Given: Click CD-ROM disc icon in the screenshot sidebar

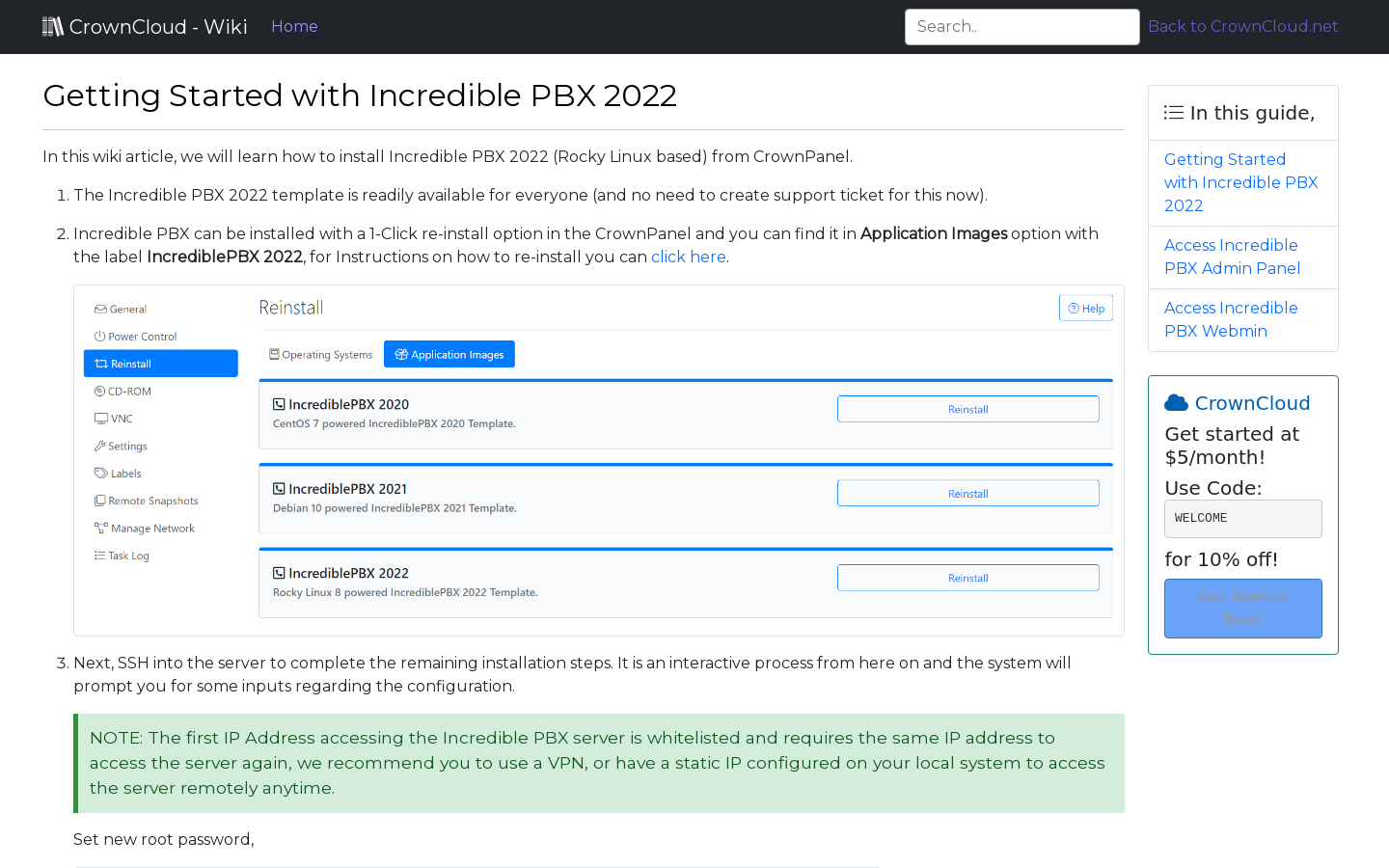Looking at the screenshot, I should [x=99, y=392].
